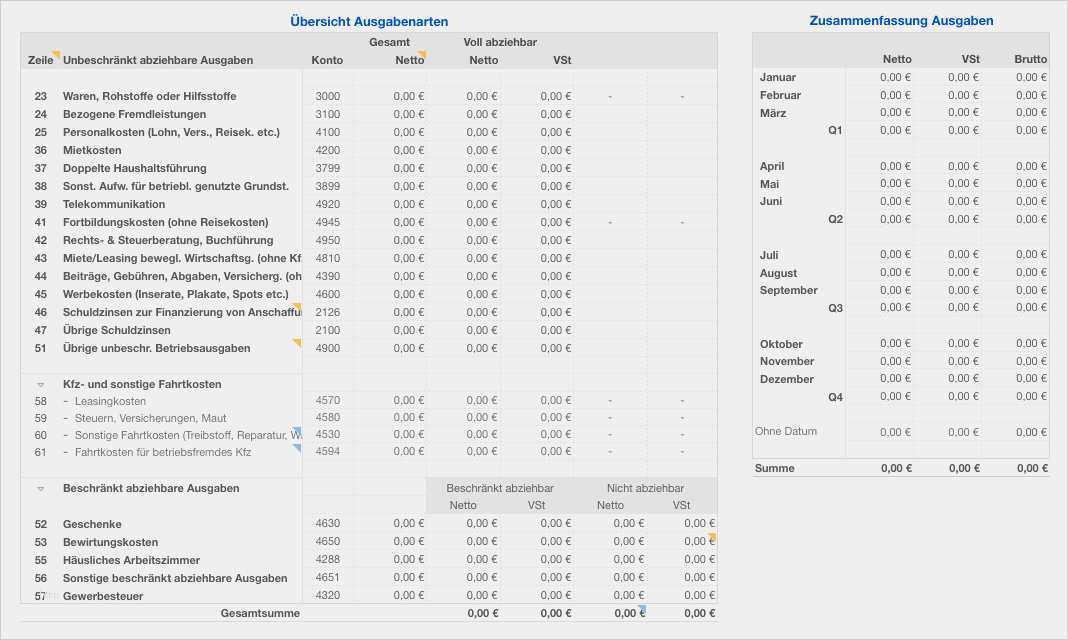Image resolution: width=1068 pixels, height=640 pixels.
Task: Click blue comment marker on Sonstige Fahrtkosten row
Action: point(297,431)
